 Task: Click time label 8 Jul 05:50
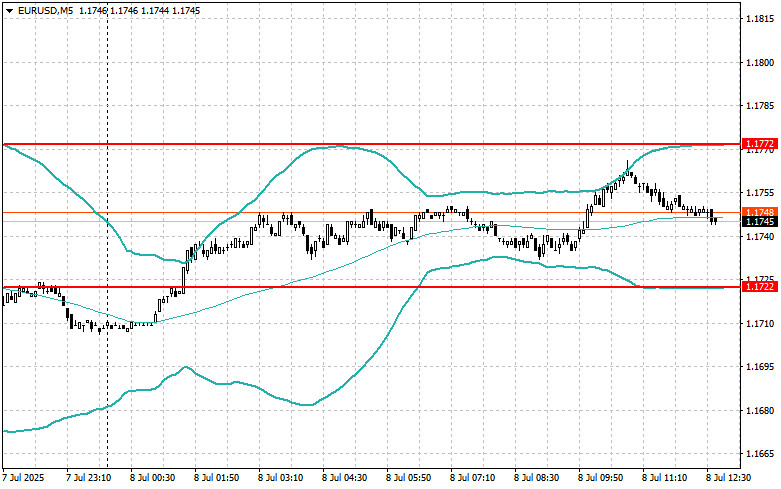click(x=408, y=478)
